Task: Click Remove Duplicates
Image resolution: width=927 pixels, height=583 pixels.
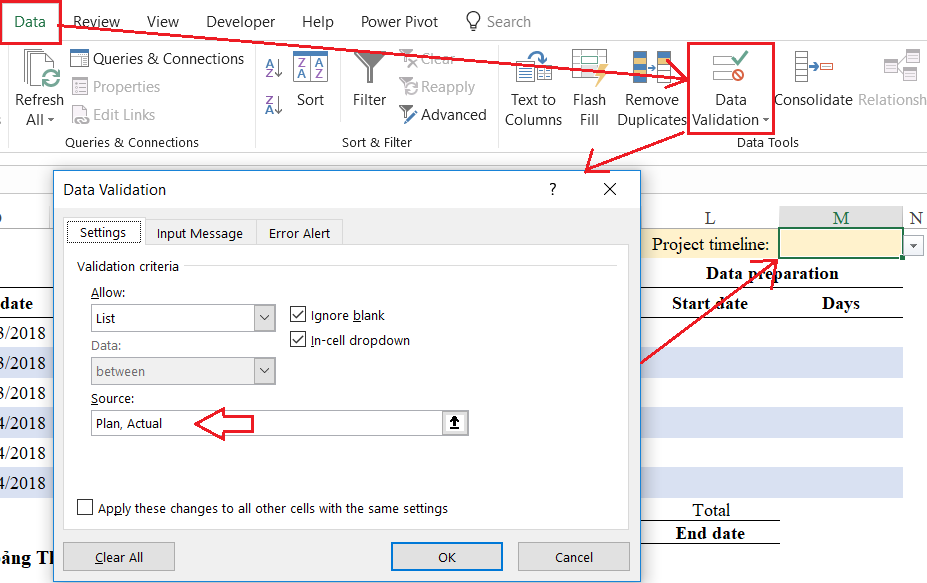Action: [x=652, y=89]
